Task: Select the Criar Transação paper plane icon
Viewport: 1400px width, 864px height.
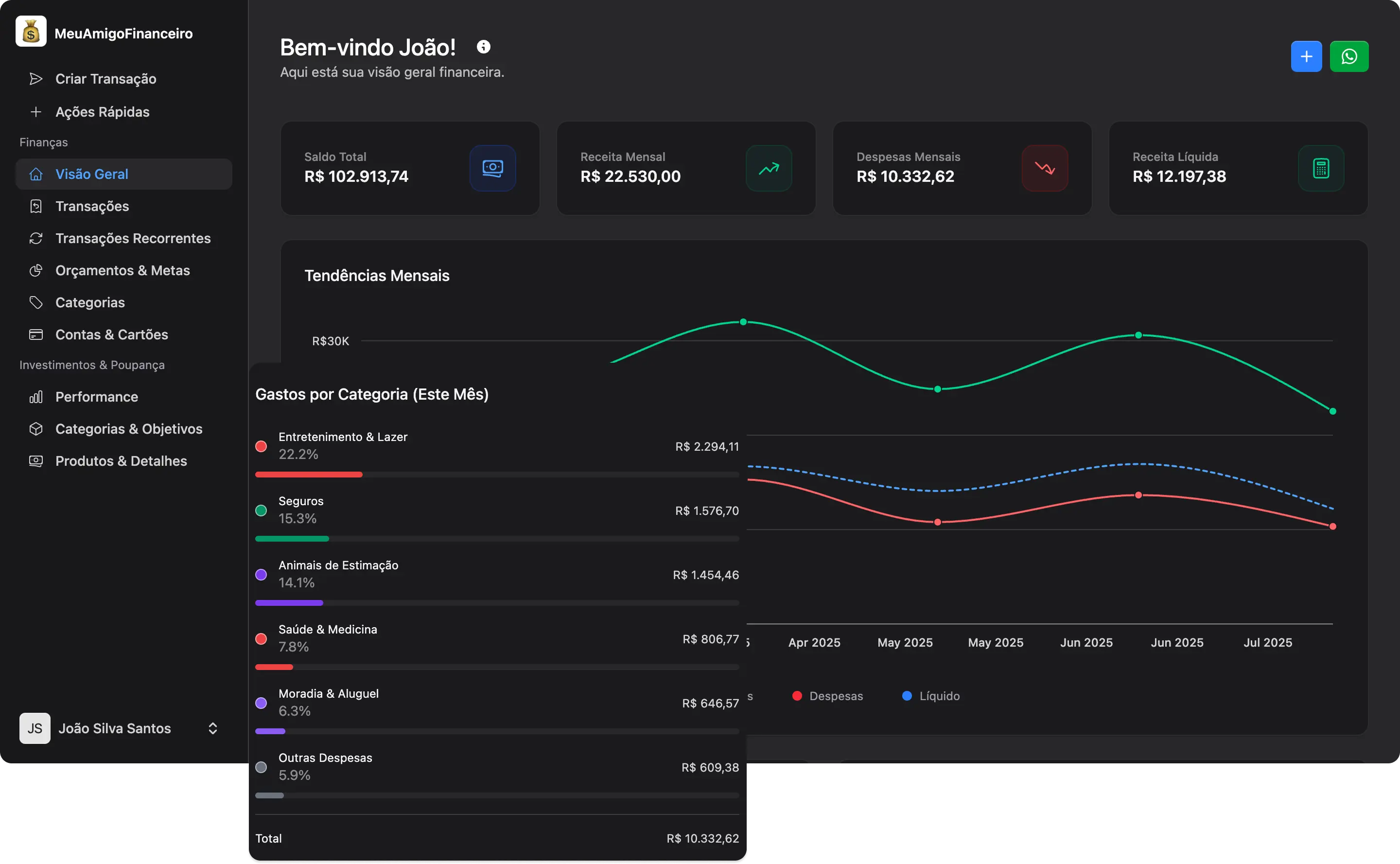Action: [36, 79]
